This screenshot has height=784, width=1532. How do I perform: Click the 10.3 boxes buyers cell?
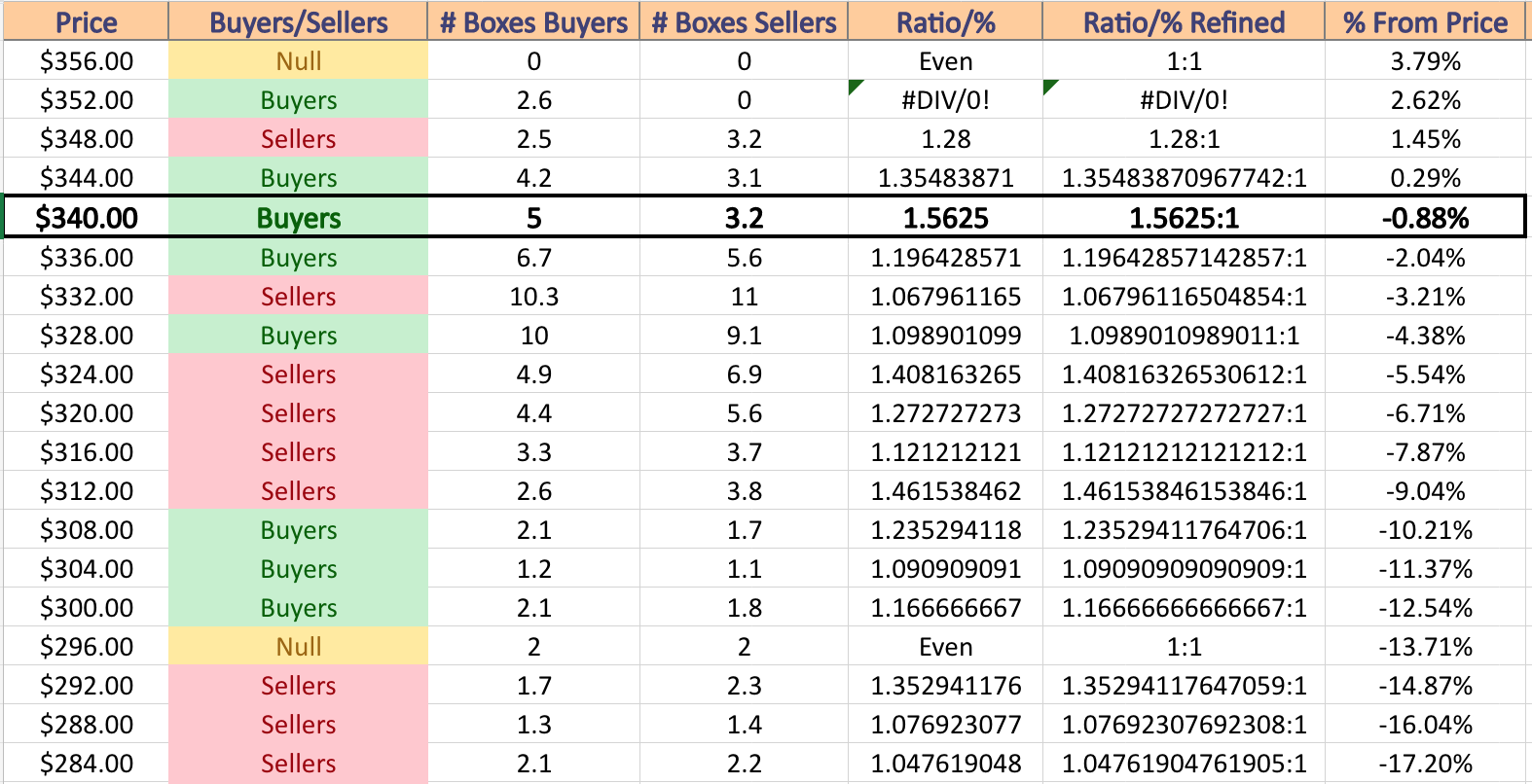click(x=533, y=297)
